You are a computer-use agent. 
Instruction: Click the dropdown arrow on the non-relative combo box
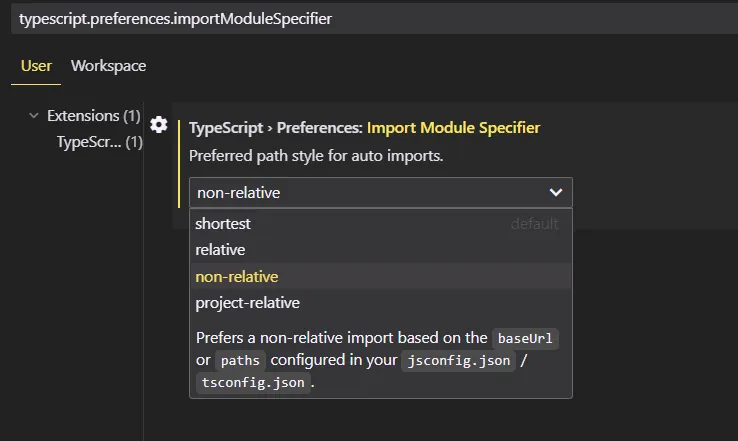pos(556,192)
